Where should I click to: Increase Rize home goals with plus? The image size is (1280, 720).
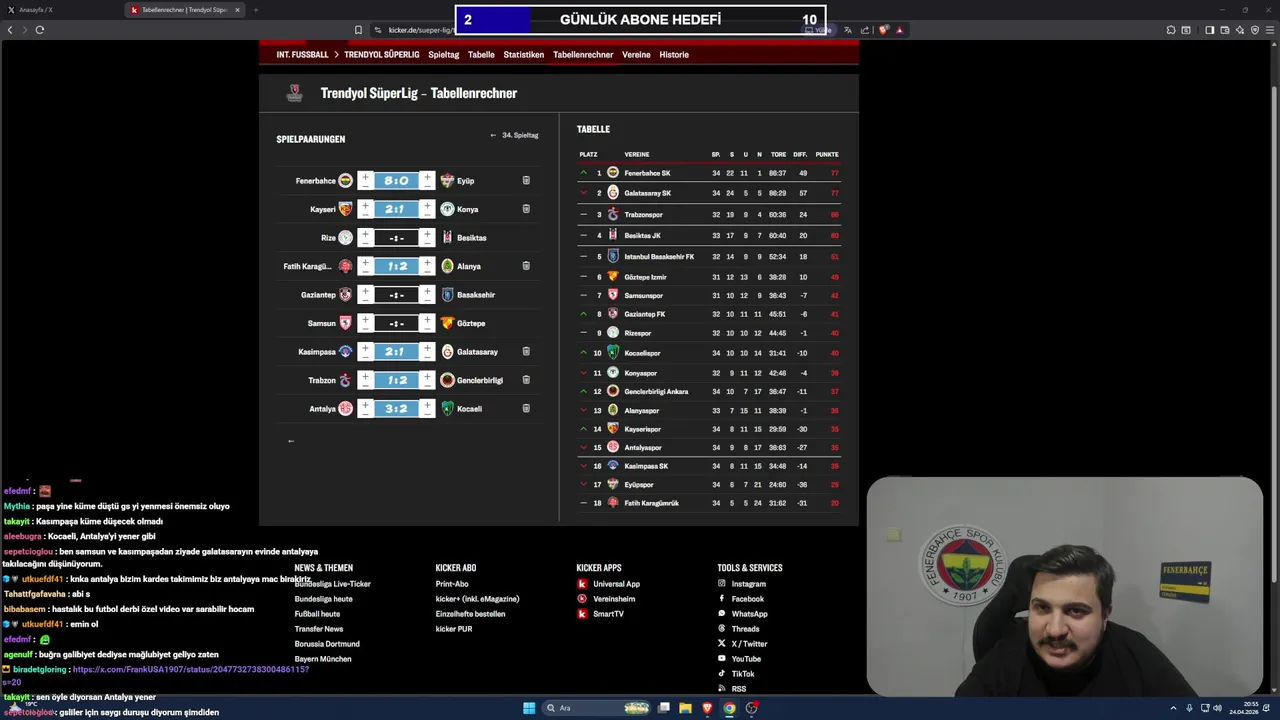coord(365,235)
